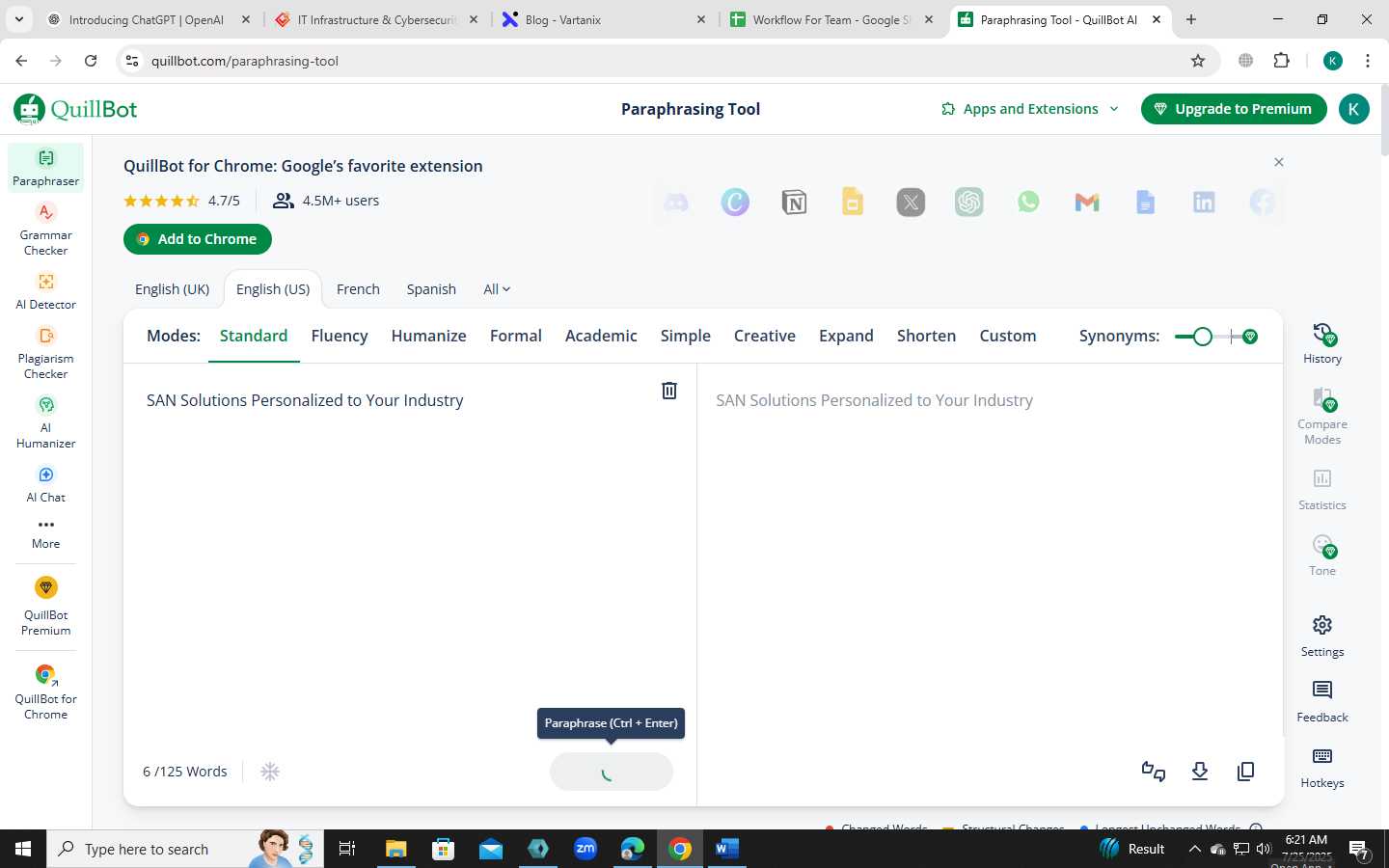The height and width of the screenshot is (868, 1389).
Task: Download the paraphrased output
Action: point(1200,772)
